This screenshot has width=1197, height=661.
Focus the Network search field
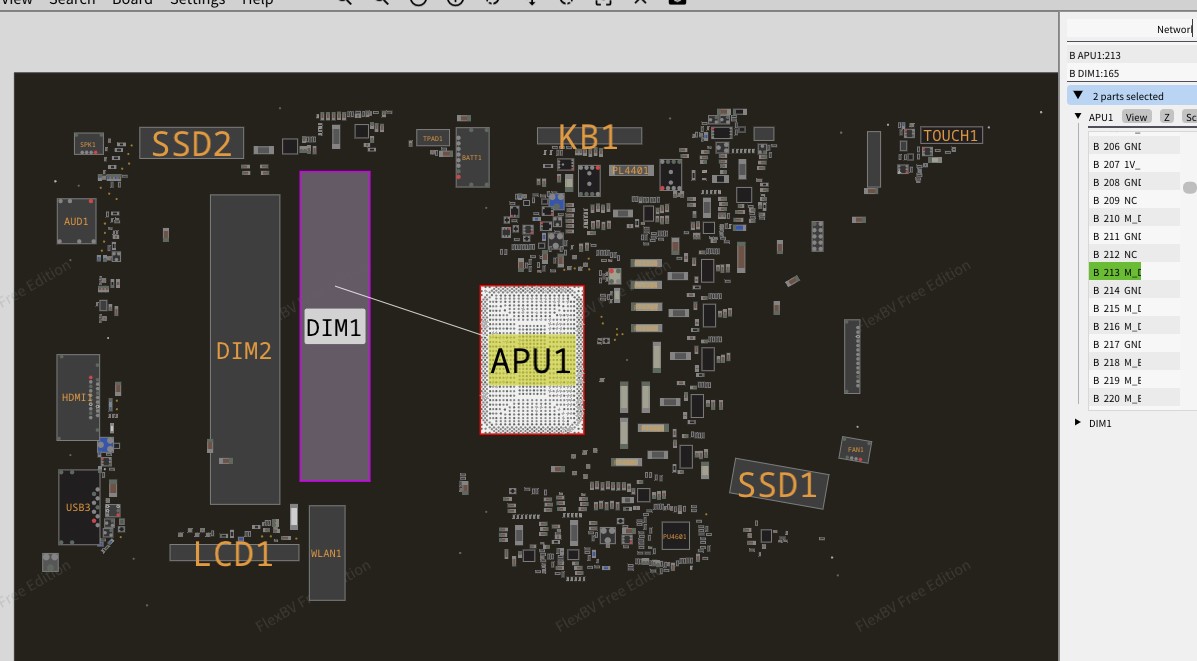(x=1131, y=30)
